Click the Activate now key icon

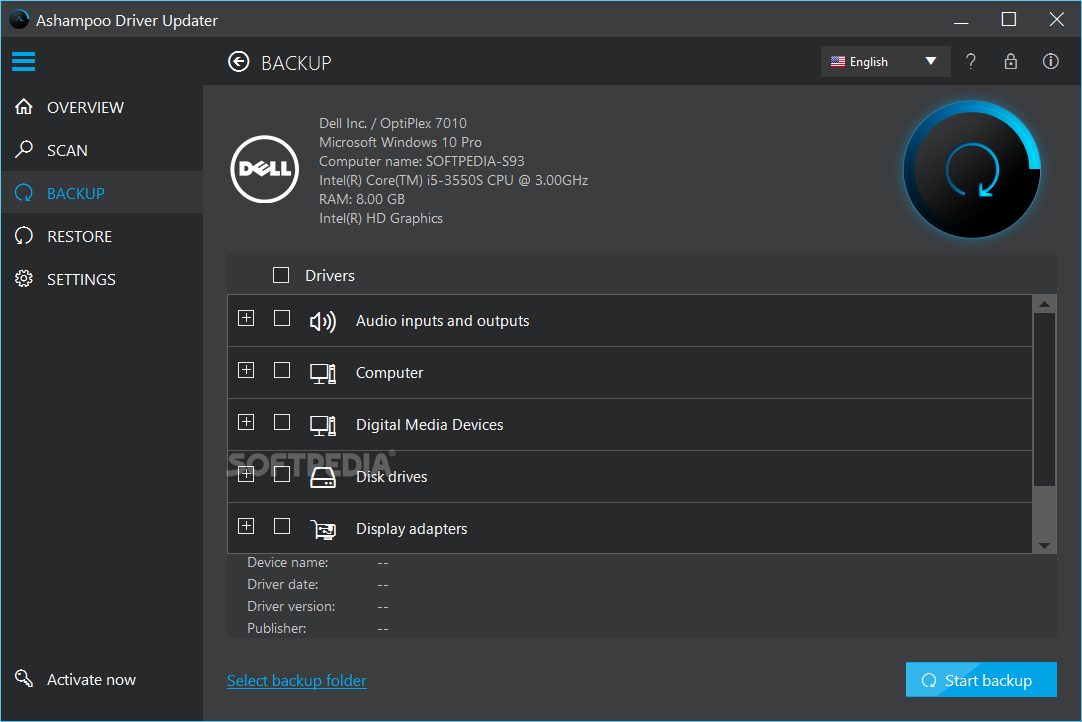pos(24,679)
